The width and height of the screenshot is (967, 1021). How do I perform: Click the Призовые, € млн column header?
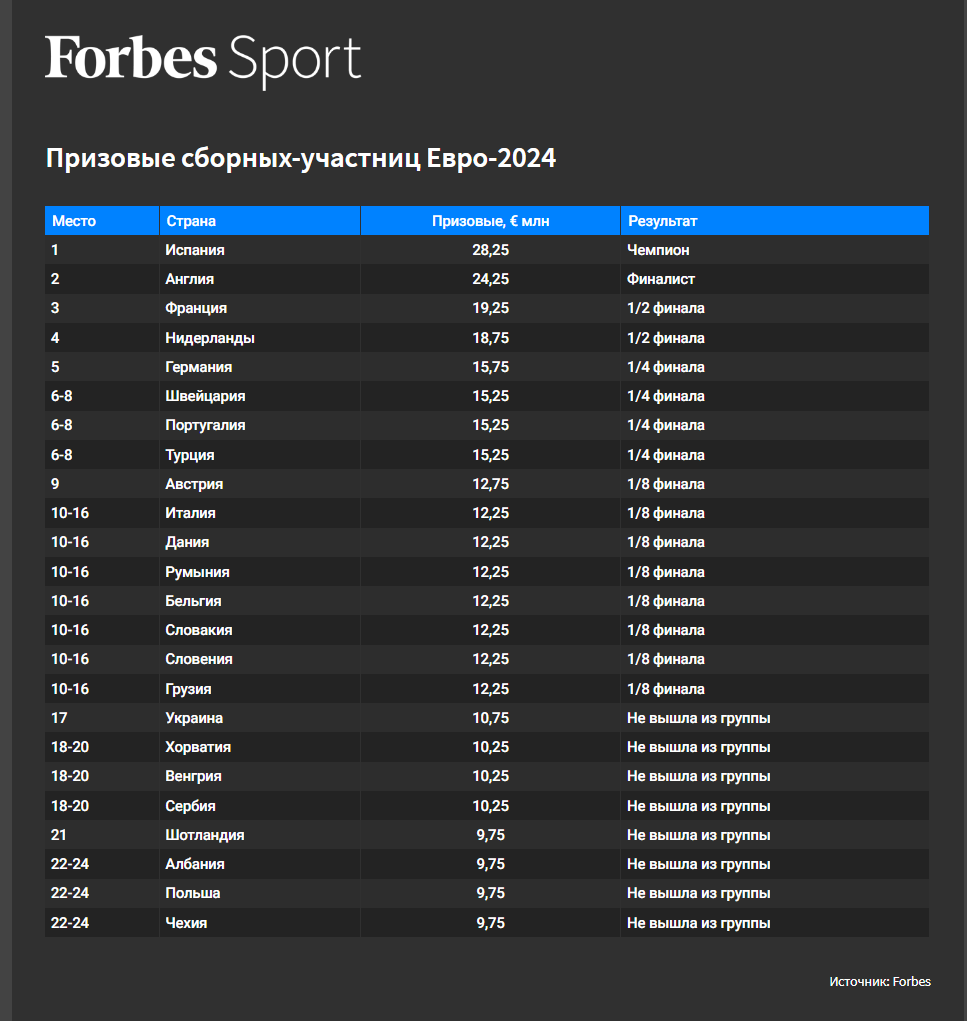[490, 221]
